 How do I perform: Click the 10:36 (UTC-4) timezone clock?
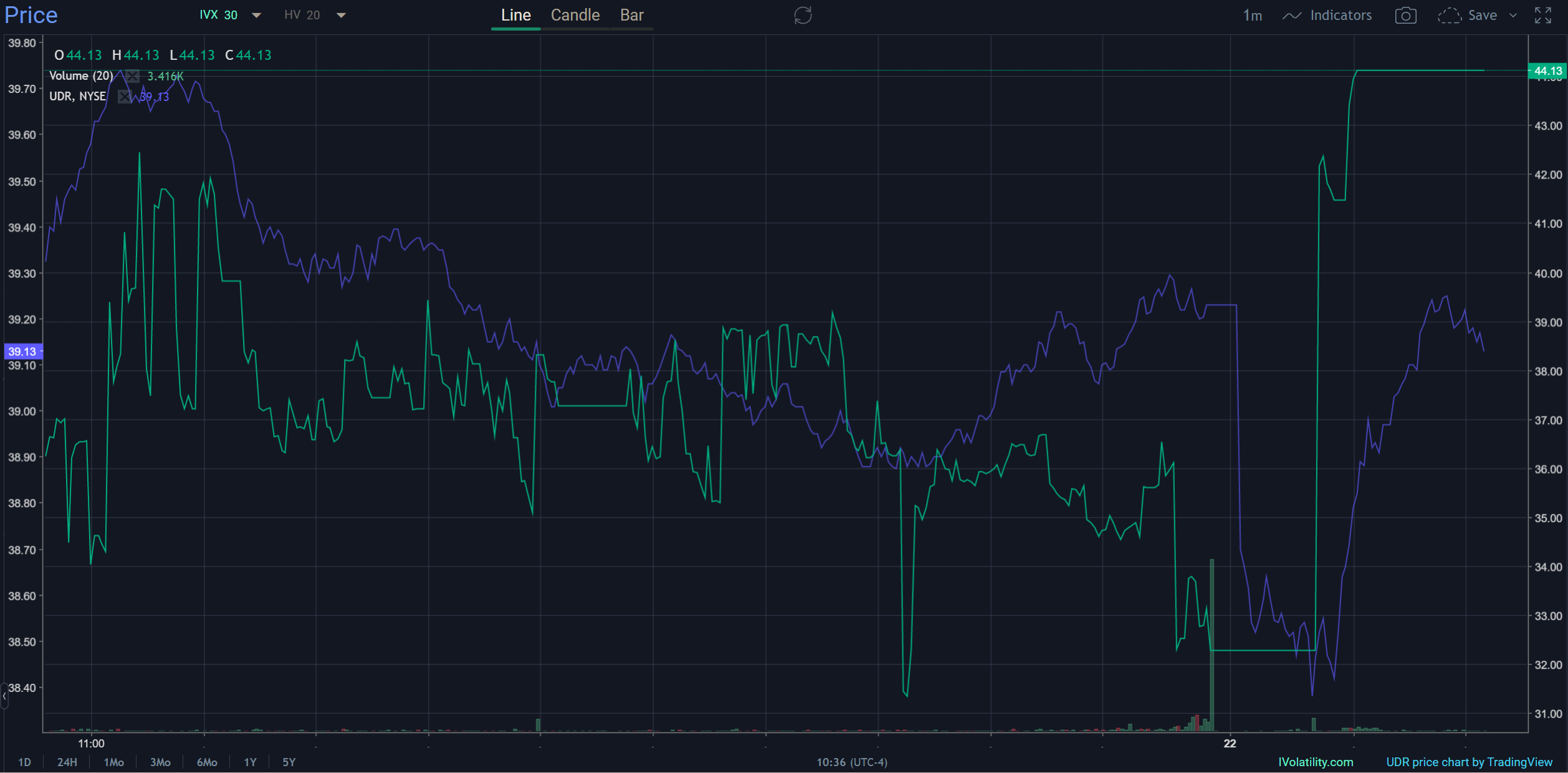852,762
